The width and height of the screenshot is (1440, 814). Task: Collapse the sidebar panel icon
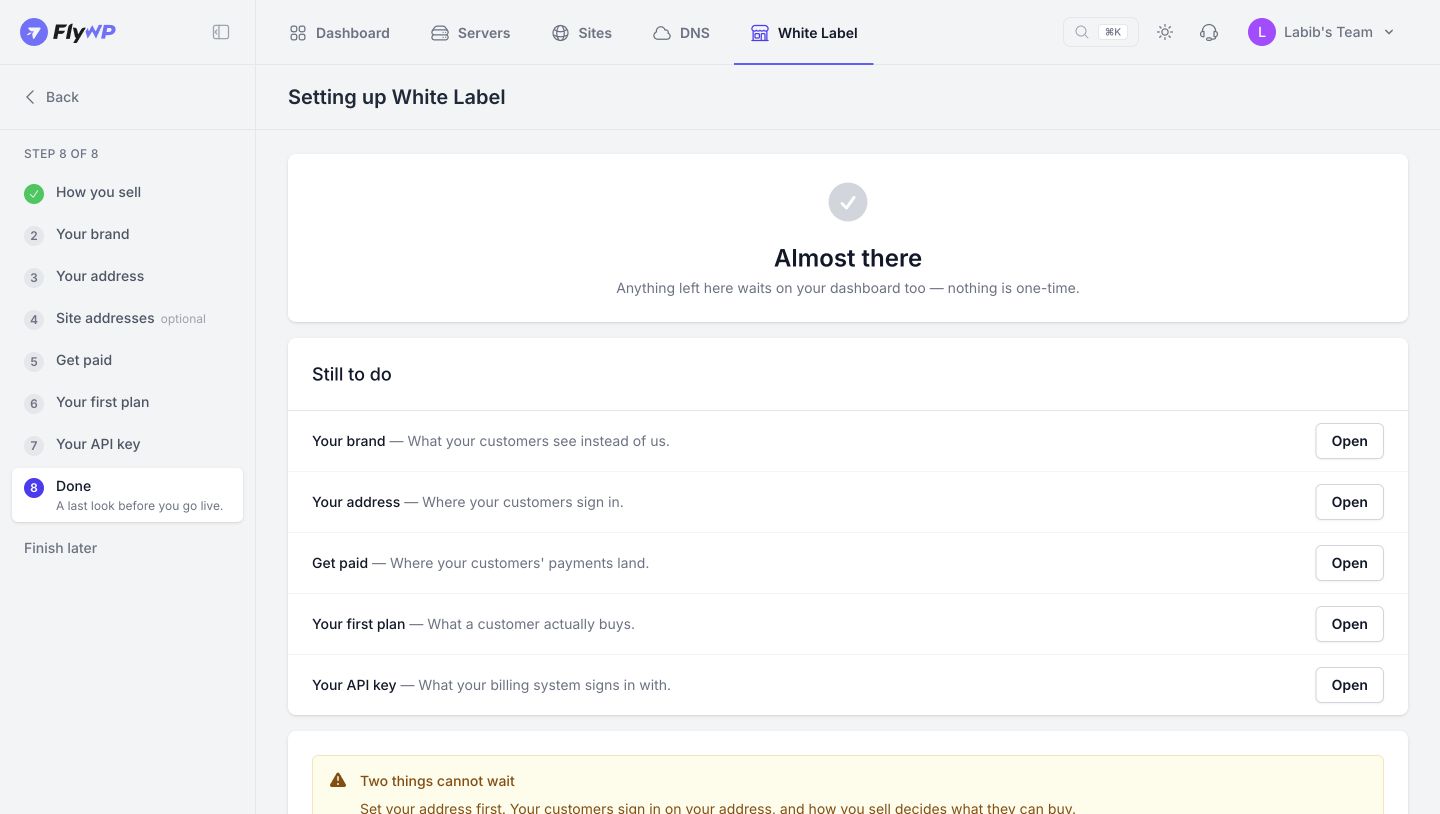pyautogui.click(x=221, y=32)
